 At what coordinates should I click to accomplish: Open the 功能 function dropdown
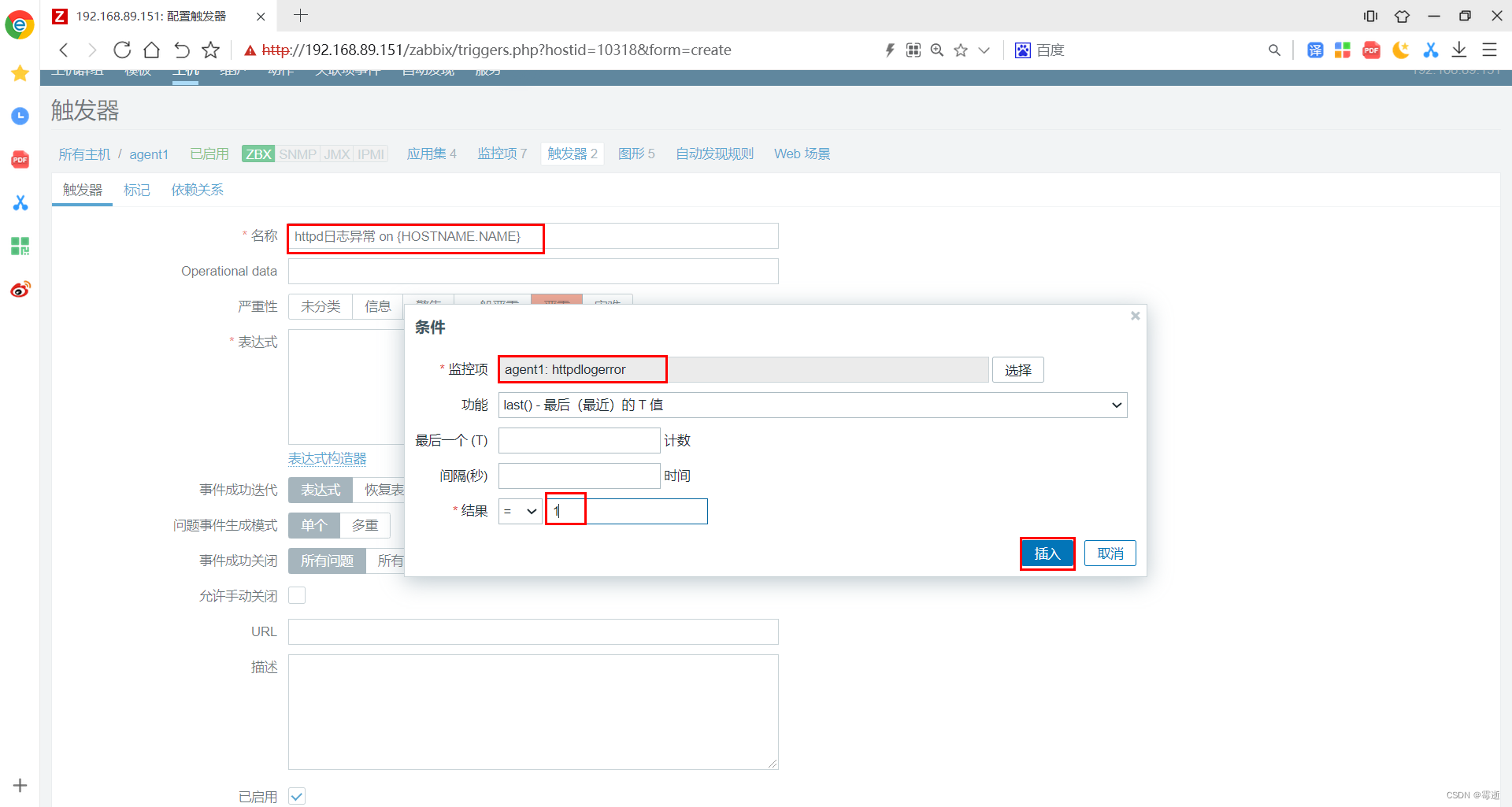(813, 405)
